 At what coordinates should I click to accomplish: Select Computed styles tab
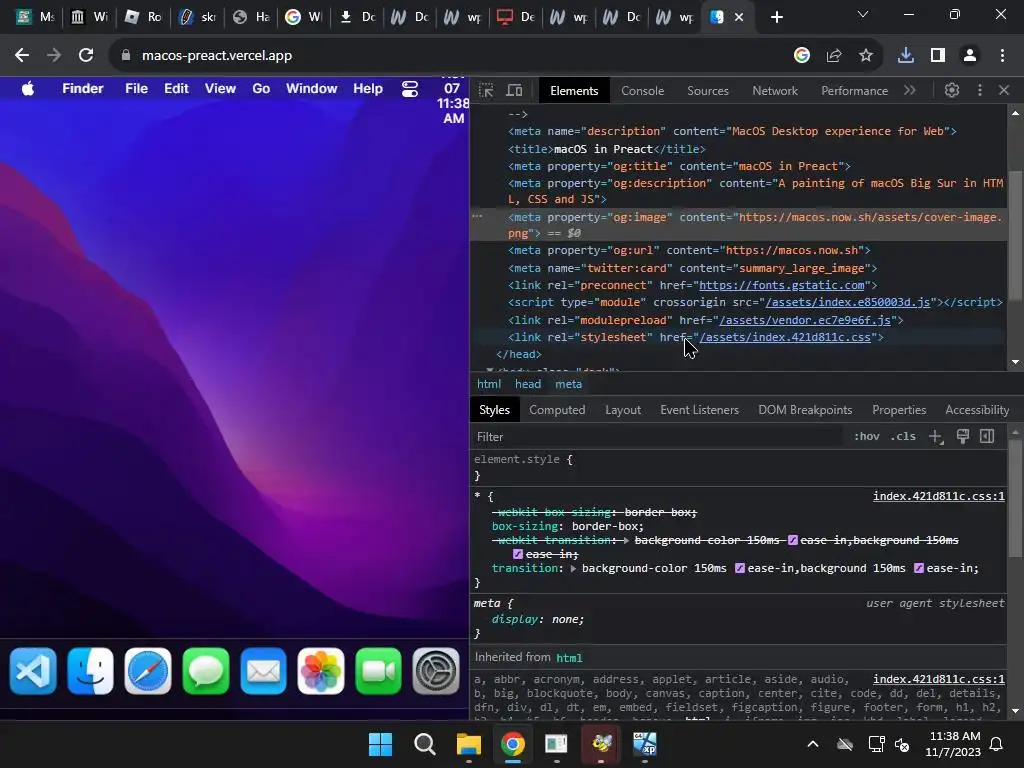pos(557,410)
